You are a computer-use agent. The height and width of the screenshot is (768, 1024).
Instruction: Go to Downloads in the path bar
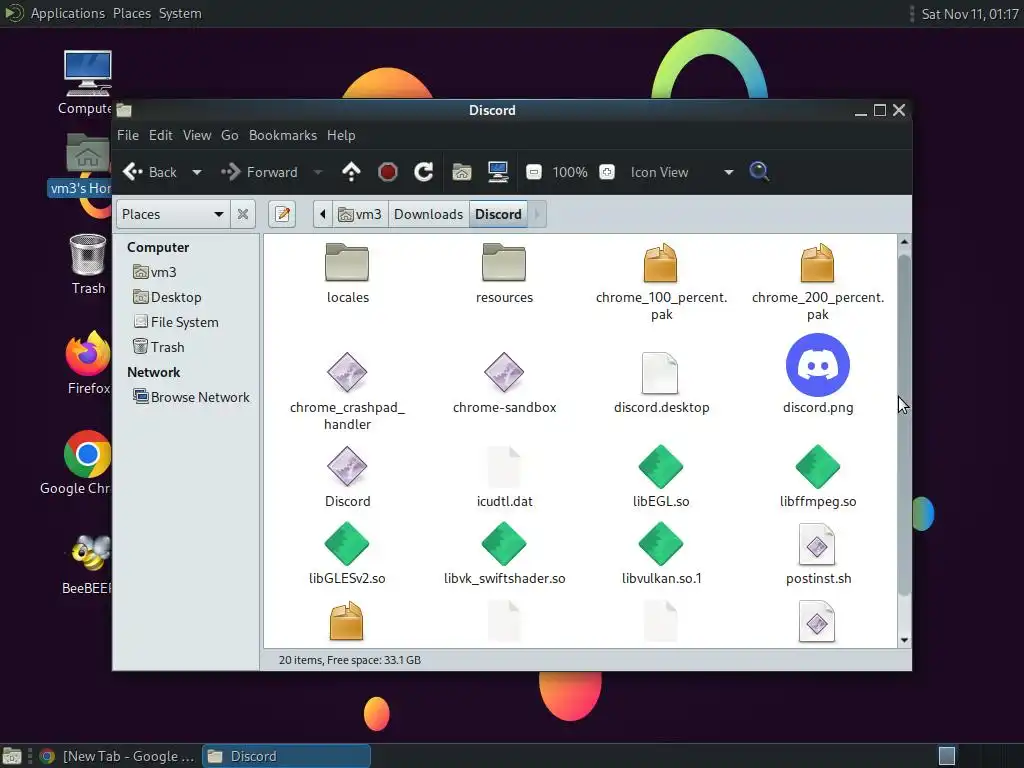428,214
